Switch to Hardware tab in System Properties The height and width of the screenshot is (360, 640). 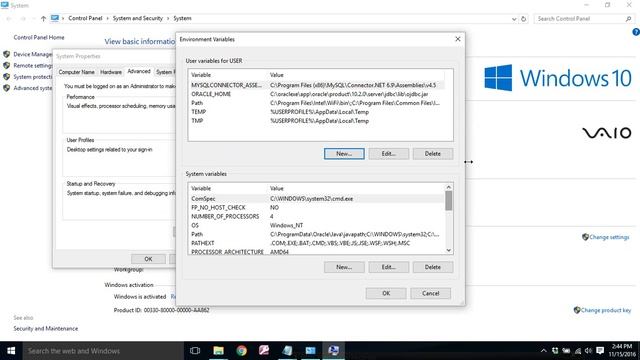(111, 72)
